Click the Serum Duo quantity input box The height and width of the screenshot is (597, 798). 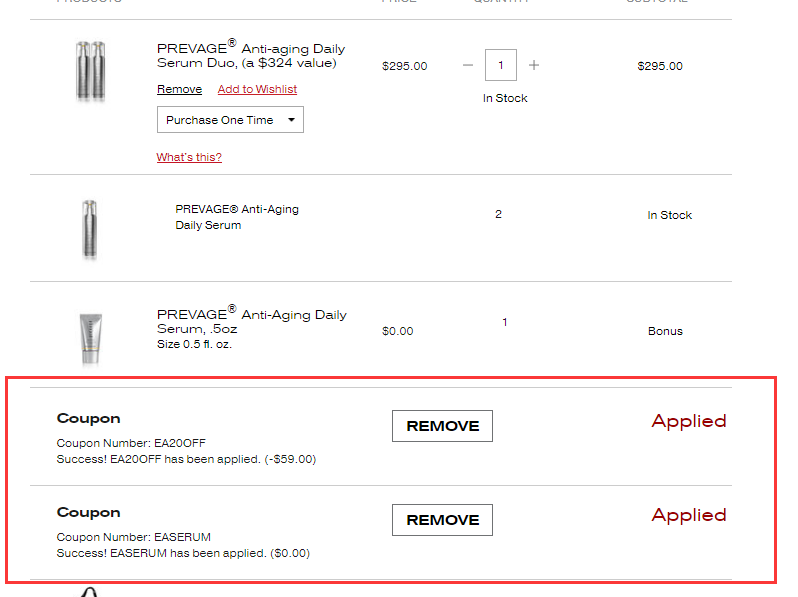tap(501, 65)
